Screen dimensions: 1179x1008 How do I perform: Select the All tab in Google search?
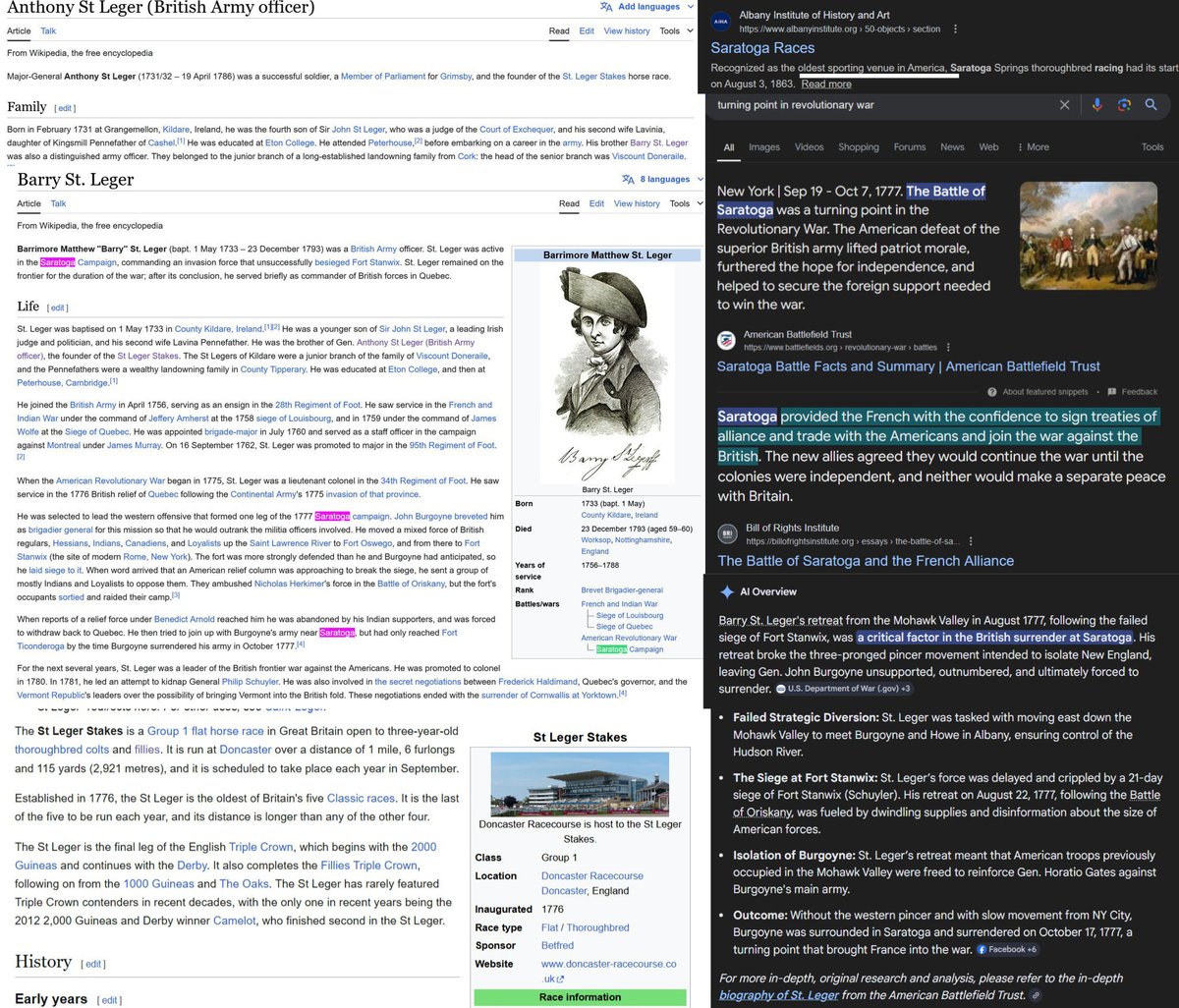point(729,147)
